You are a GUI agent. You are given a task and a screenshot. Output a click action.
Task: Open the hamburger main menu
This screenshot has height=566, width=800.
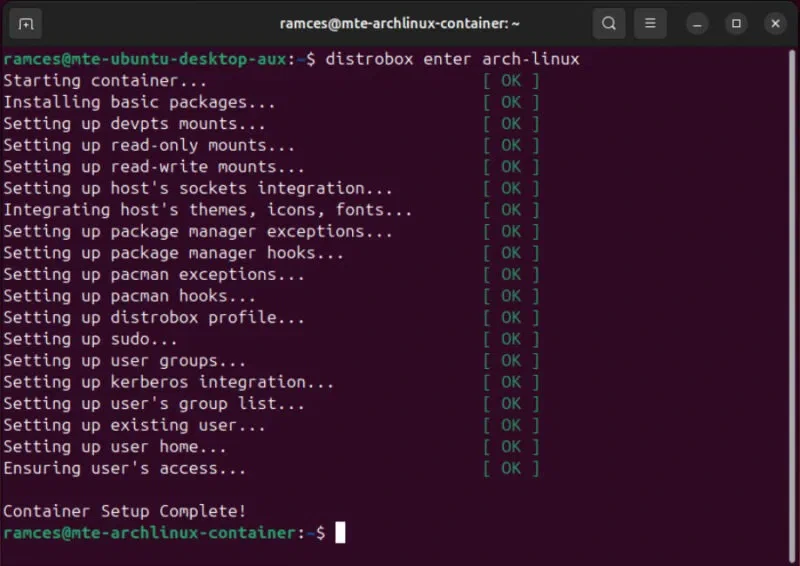pyautogui.click(x=650, y=23)
